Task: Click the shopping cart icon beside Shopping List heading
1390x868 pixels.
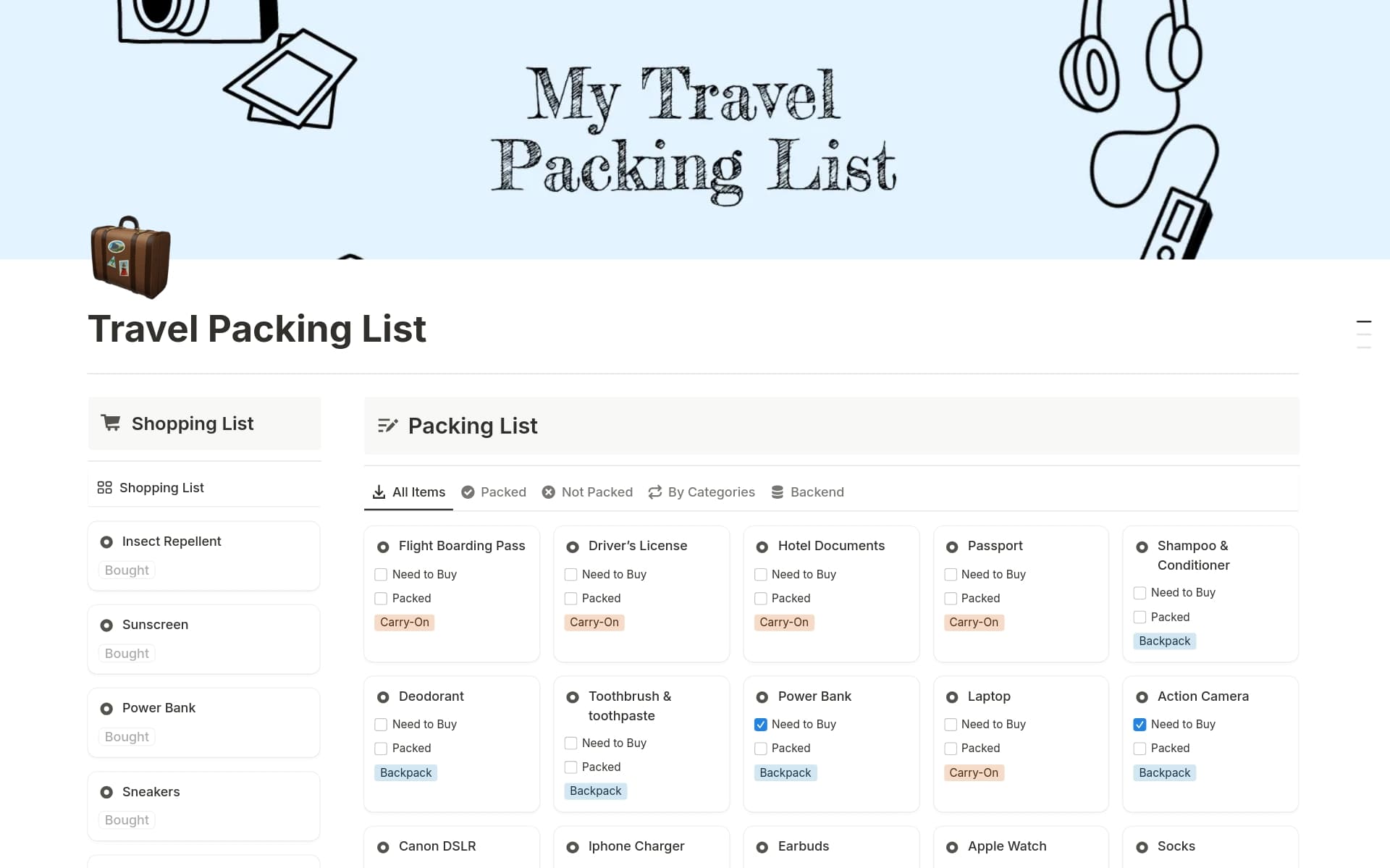Action: click(x=110, y=423)
